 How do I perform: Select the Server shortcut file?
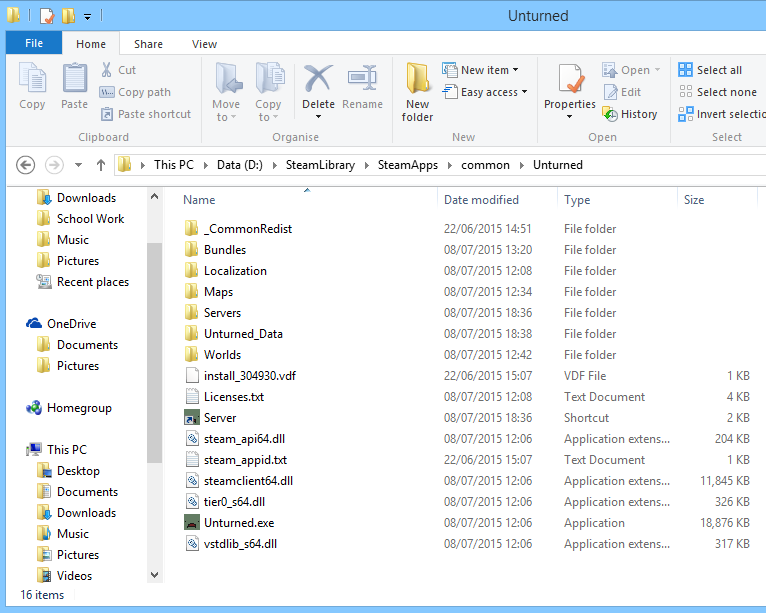(x=220, y=418)
